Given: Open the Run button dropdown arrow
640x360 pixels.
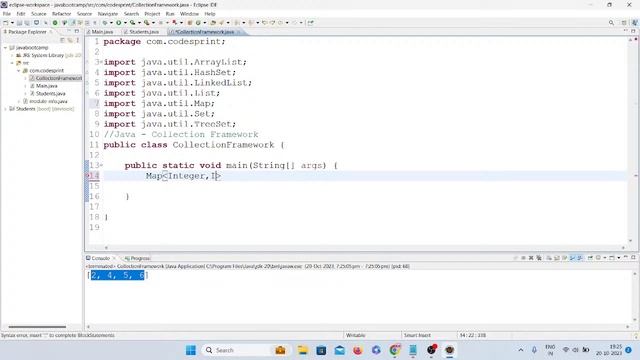Looking at the screenshot, I should pos(125,23).
